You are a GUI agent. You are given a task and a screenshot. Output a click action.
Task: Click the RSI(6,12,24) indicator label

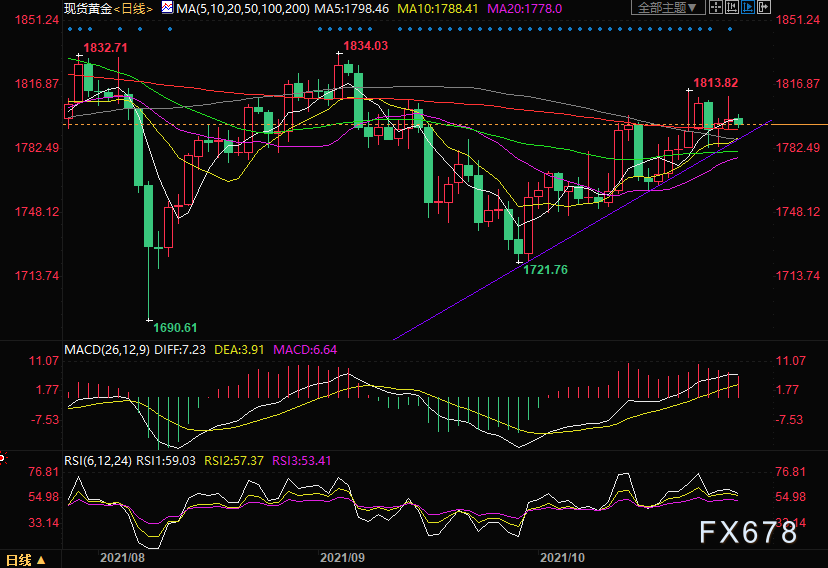click(x=98, y=460)
